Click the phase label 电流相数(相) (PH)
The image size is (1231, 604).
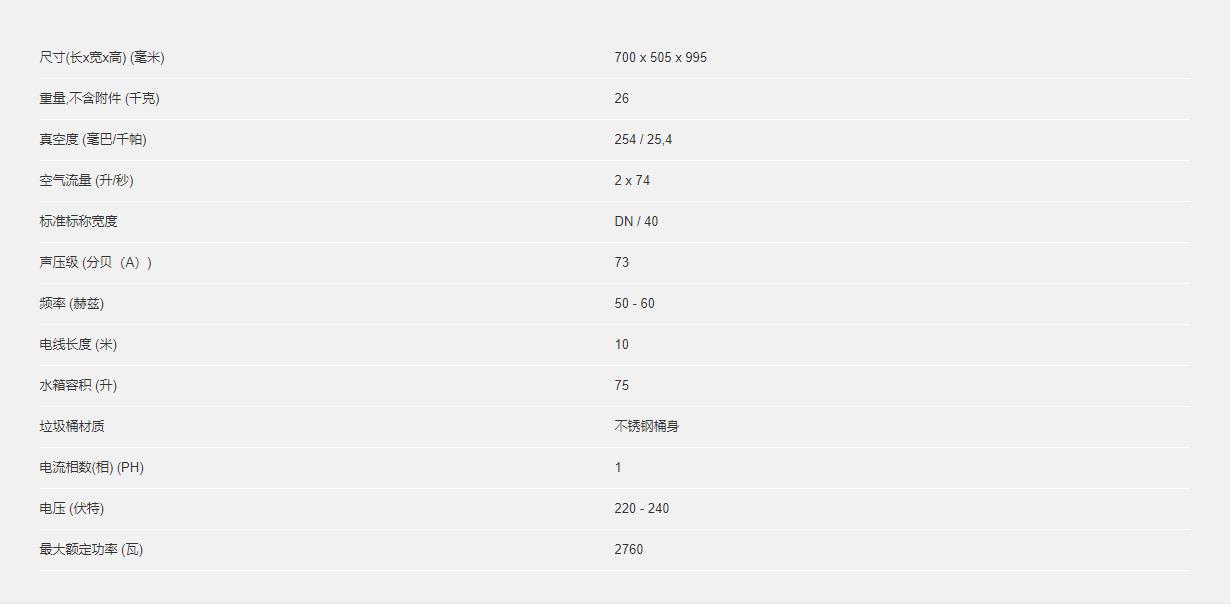coord(92,467)
